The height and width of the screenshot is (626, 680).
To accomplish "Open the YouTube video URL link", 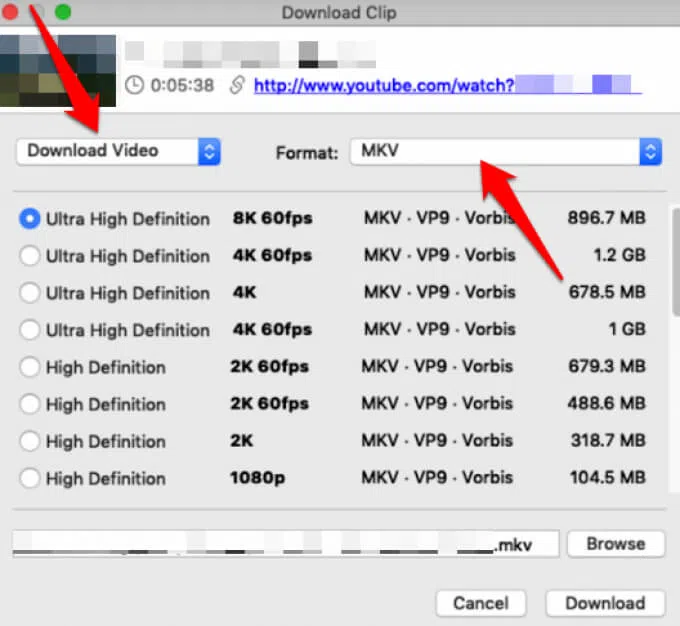I will 384,86.
